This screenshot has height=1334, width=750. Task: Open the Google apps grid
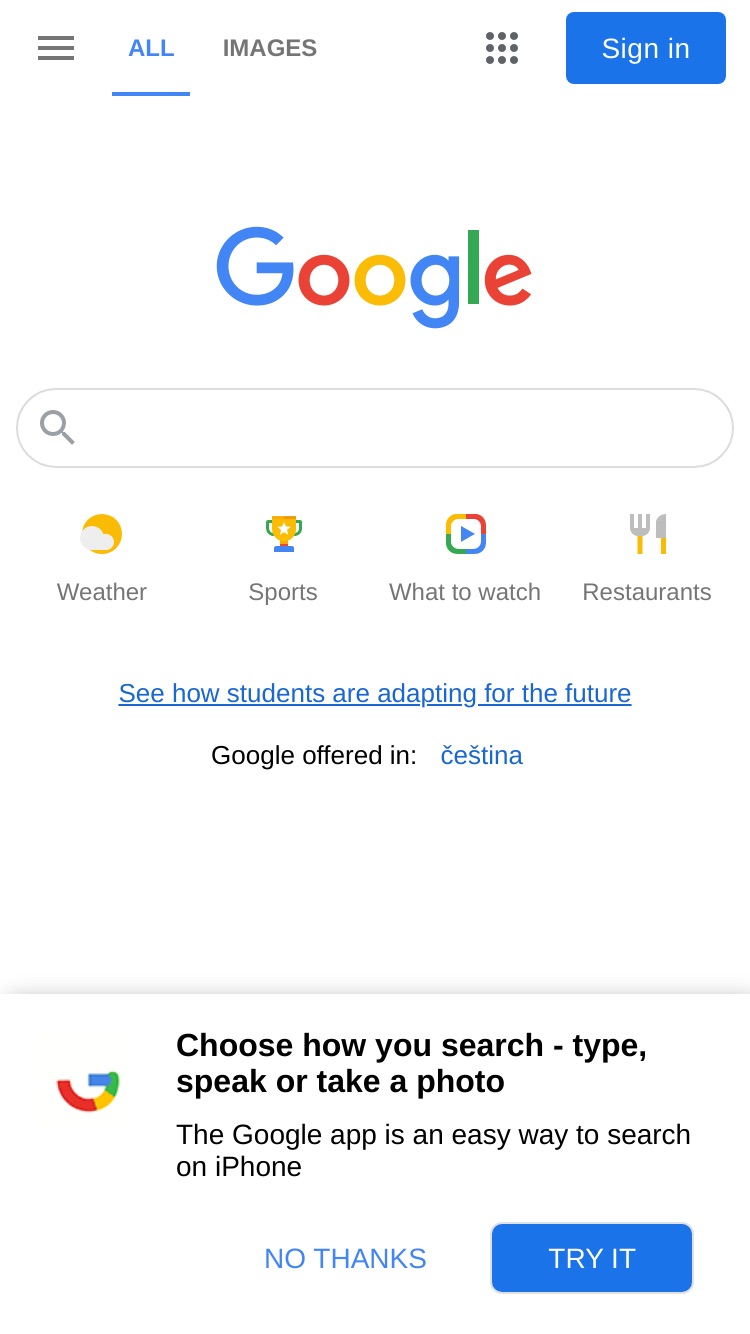click(502, 48)
